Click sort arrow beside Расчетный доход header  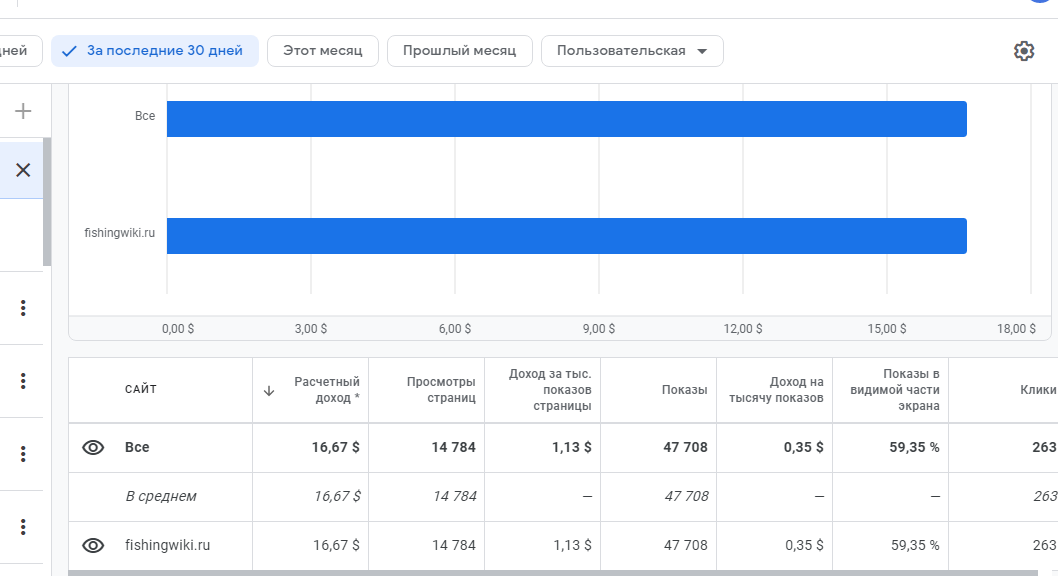pyautogui.click(x=268, y=391)
